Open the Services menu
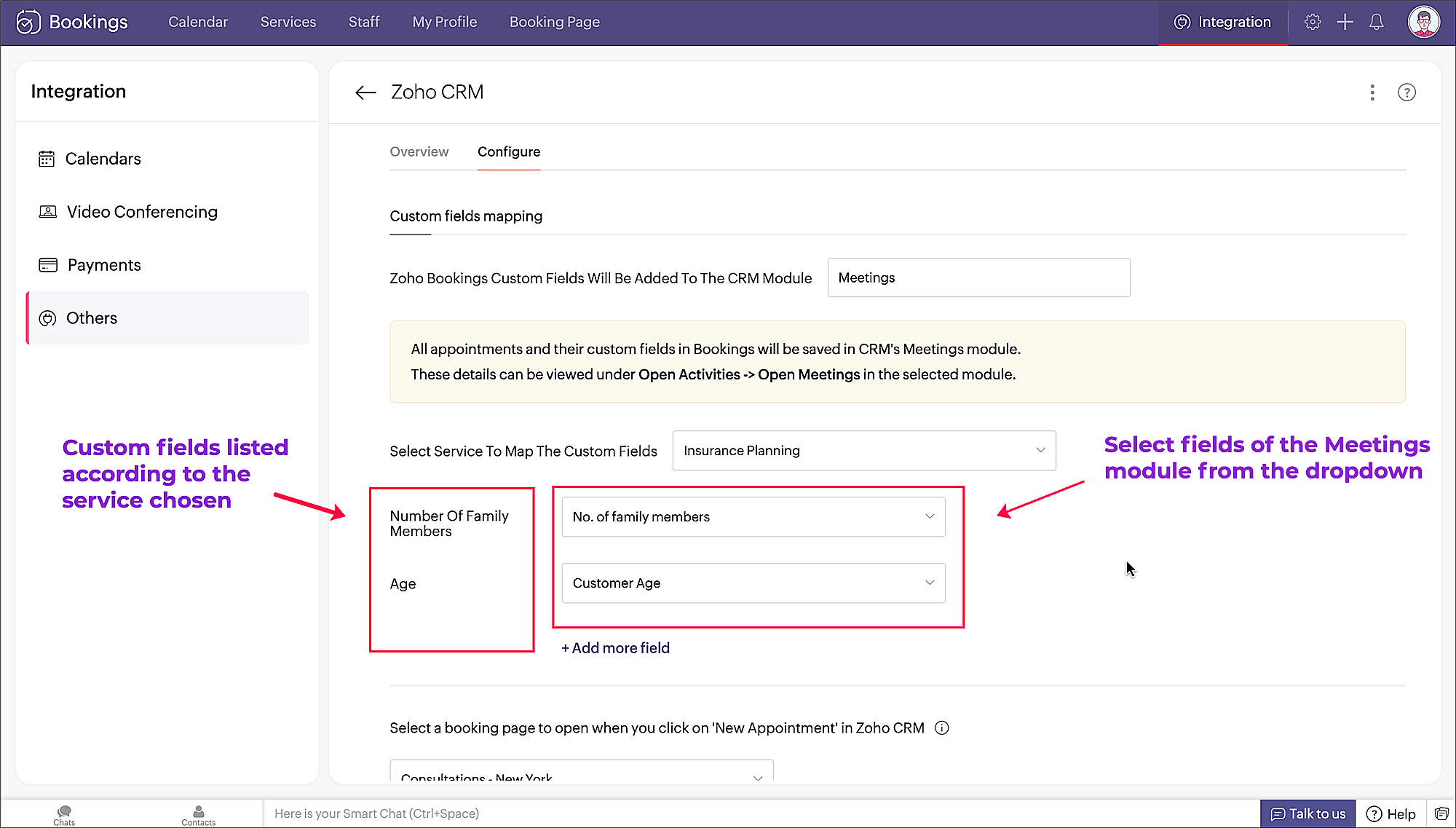Screen dimensions: 1456x828 (x=288, y=22)
